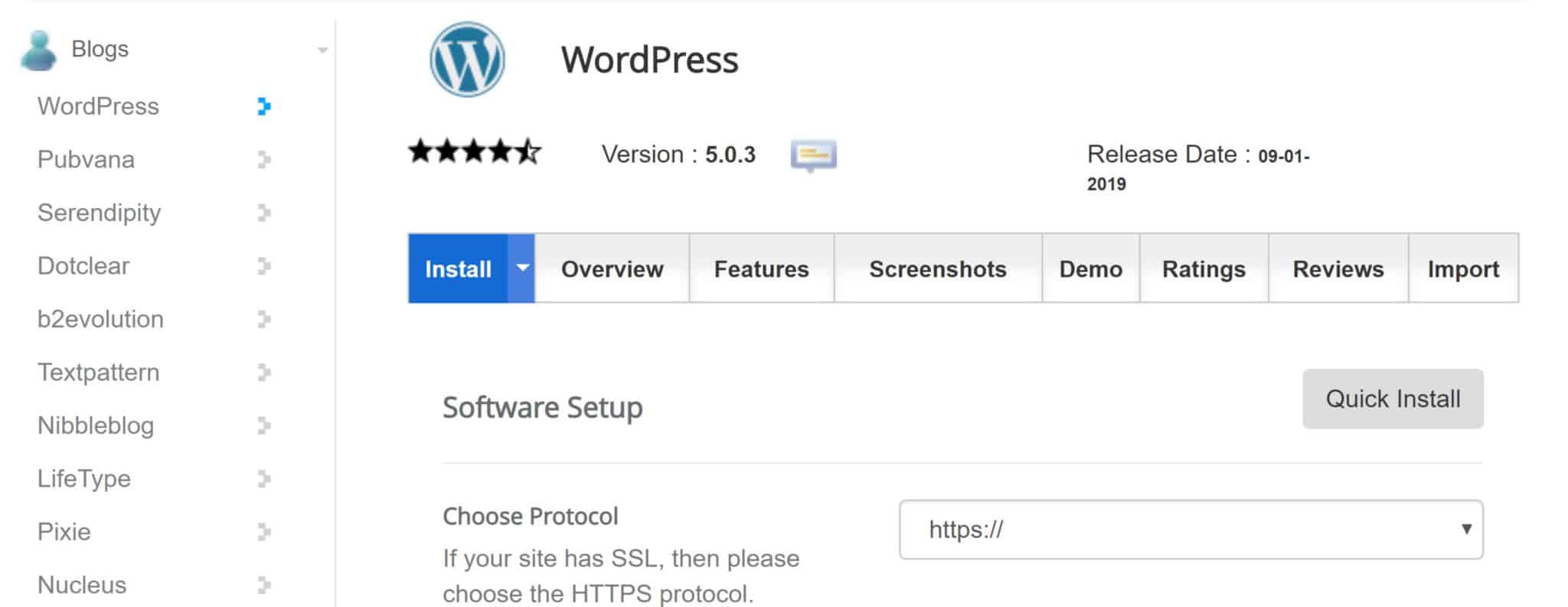Click the arrow icon next to Pubvana
This screenshot has width=1568, height=607.
click(264, 159)
